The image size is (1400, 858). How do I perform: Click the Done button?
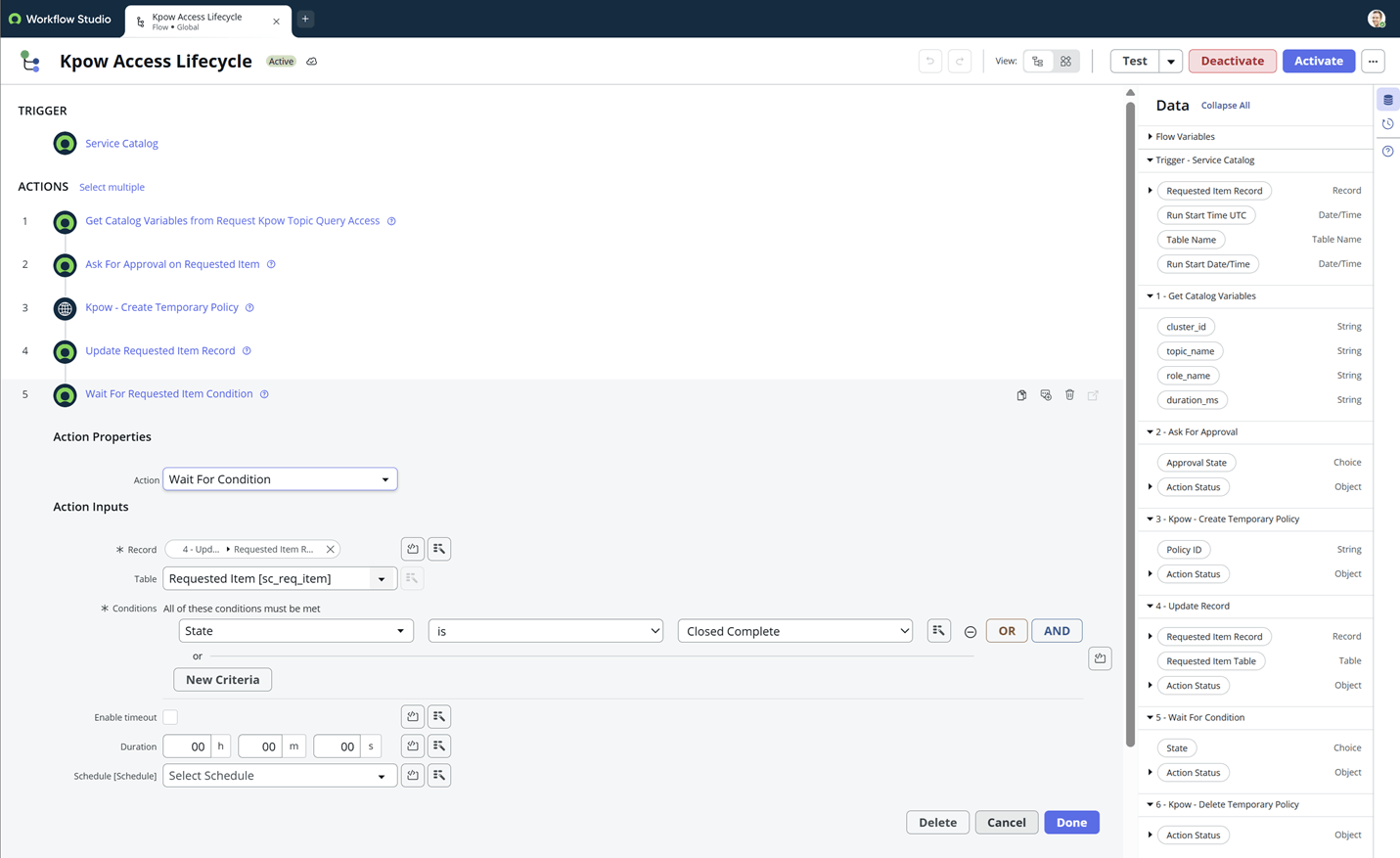[x=1071, y=823]
